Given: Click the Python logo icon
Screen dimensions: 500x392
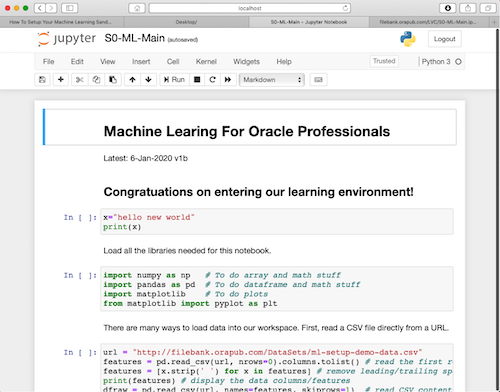Looking at the screenshot, I should tap(408, 39).
